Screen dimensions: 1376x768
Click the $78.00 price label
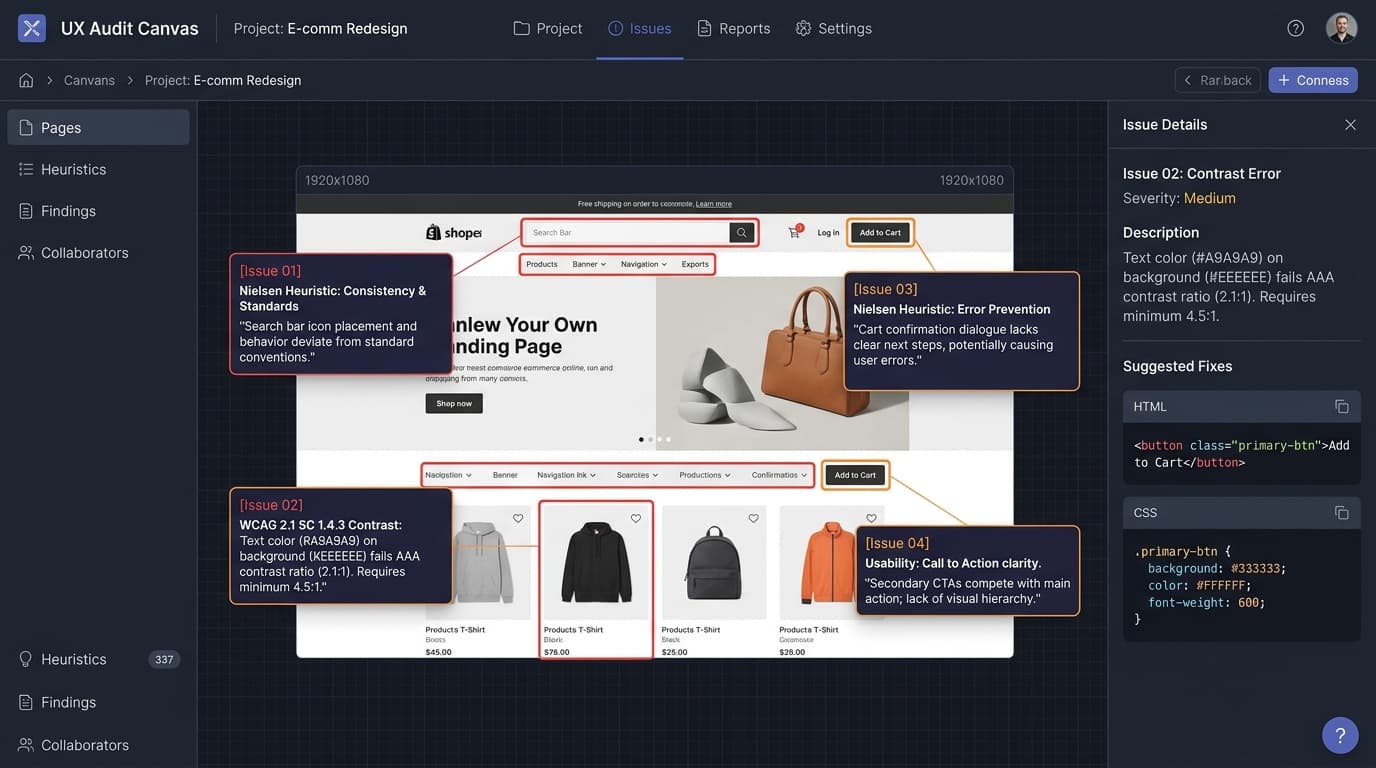point(556,652)
